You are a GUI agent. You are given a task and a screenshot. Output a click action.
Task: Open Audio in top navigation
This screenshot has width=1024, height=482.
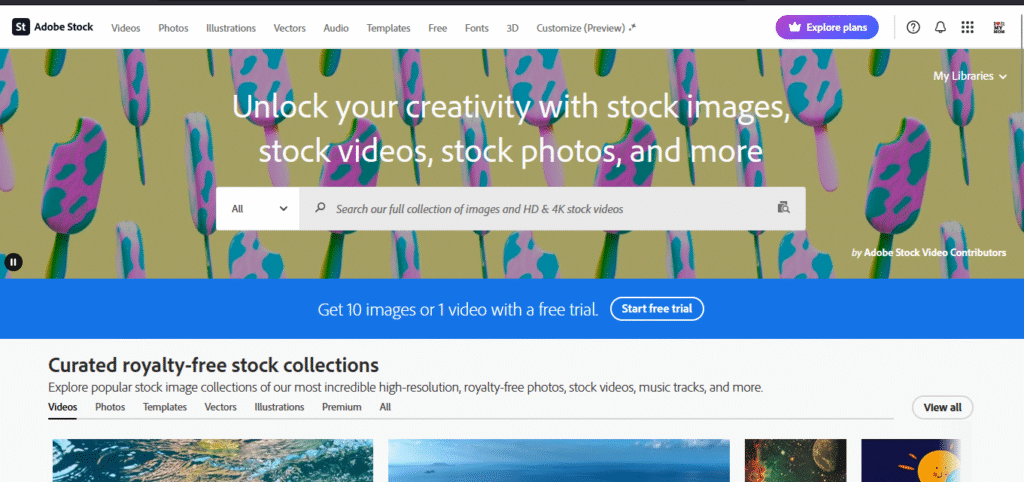click(x=336, y=28)
